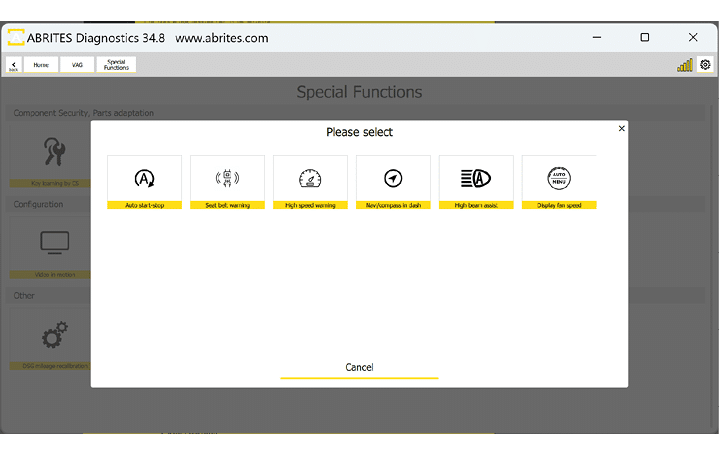Choose the Seat belt warning option
The width and height of the screenshot is (719, 455).
(x=227, y=181)
